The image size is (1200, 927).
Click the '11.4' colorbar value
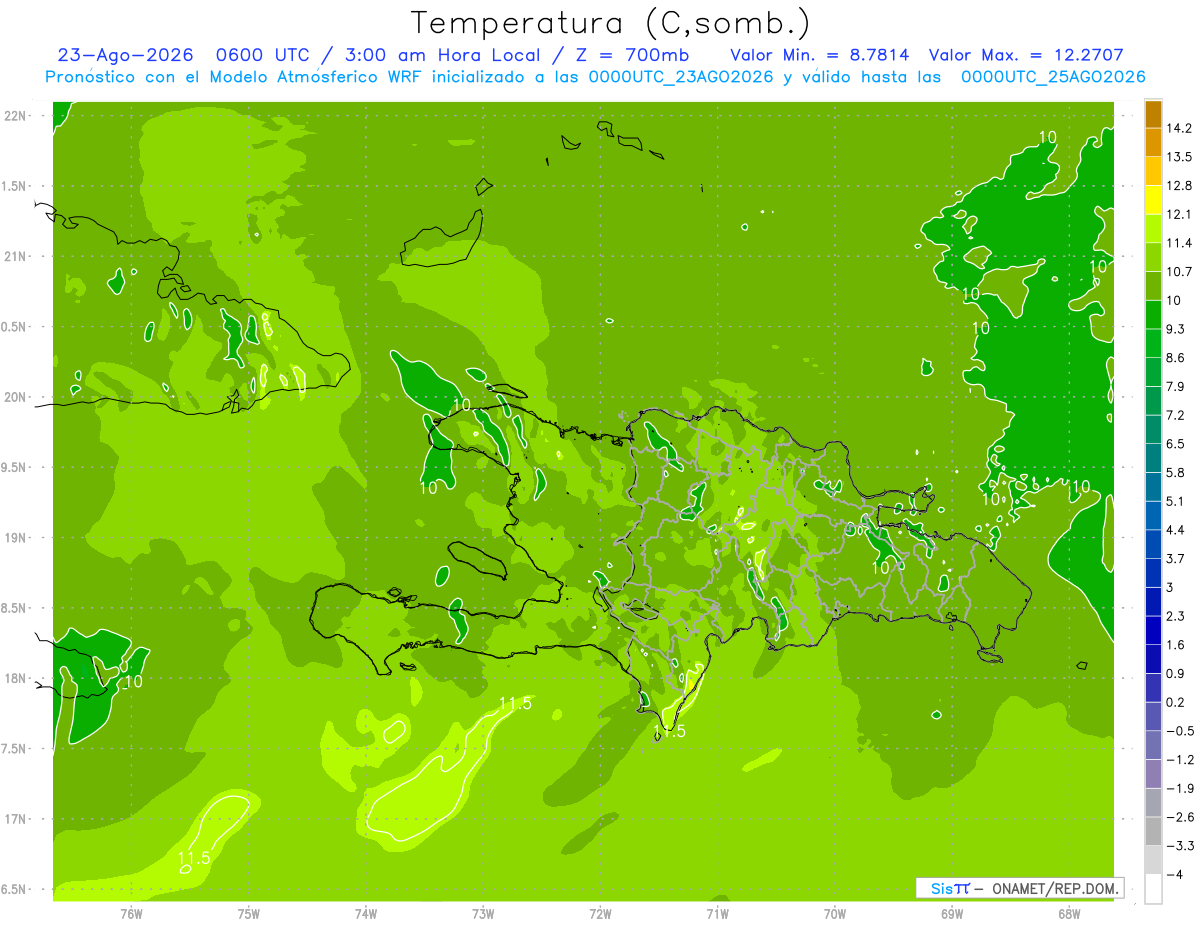(1179, 243)
